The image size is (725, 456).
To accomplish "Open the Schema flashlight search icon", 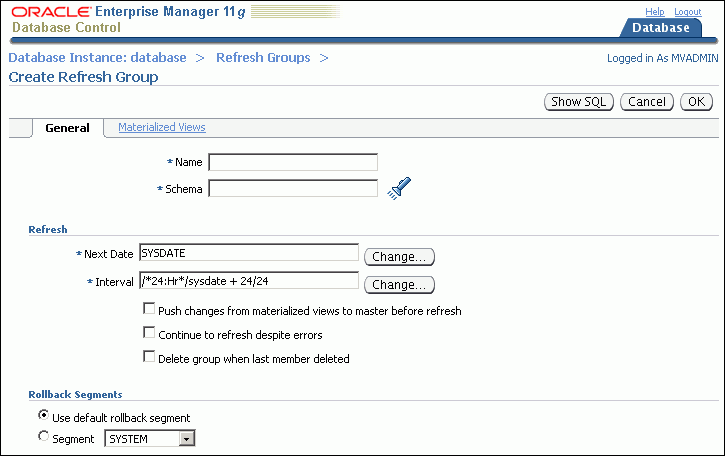I will [399, 188].
